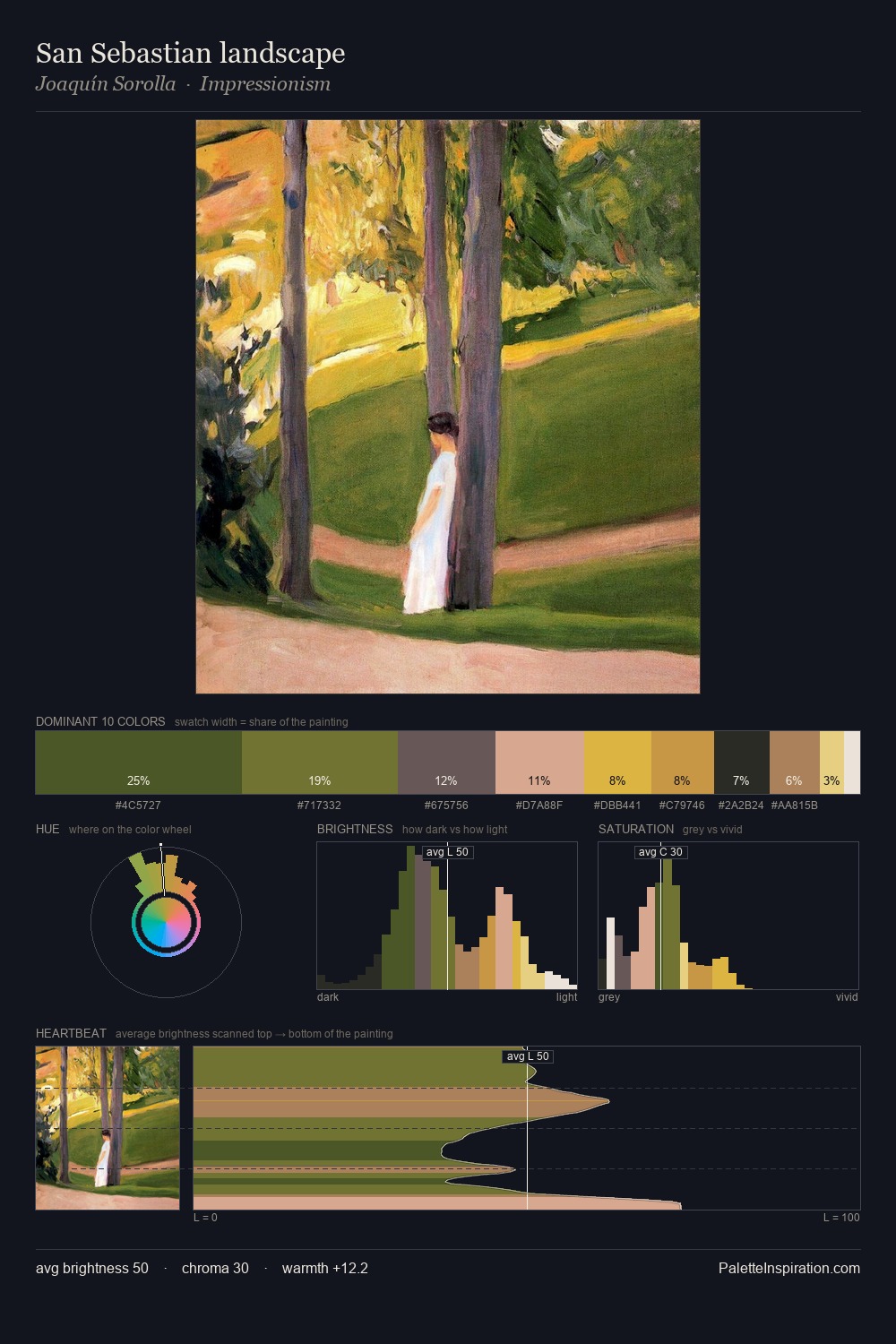Select the #DBB441 yellow swatch
This screenshot has height=1344, width=896.
tap(617, 762)
